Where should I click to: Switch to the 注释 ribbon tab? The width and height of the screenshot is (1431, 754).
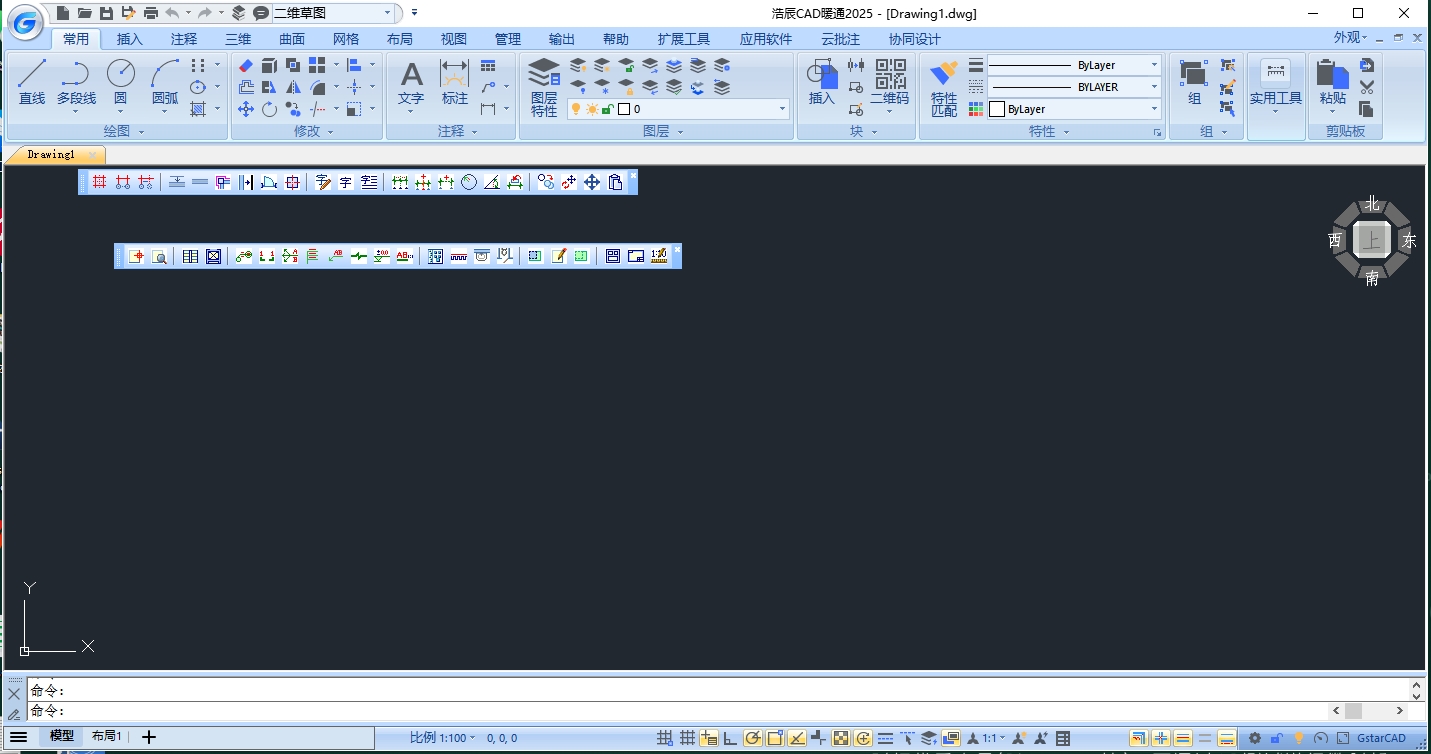click(184, 39)
